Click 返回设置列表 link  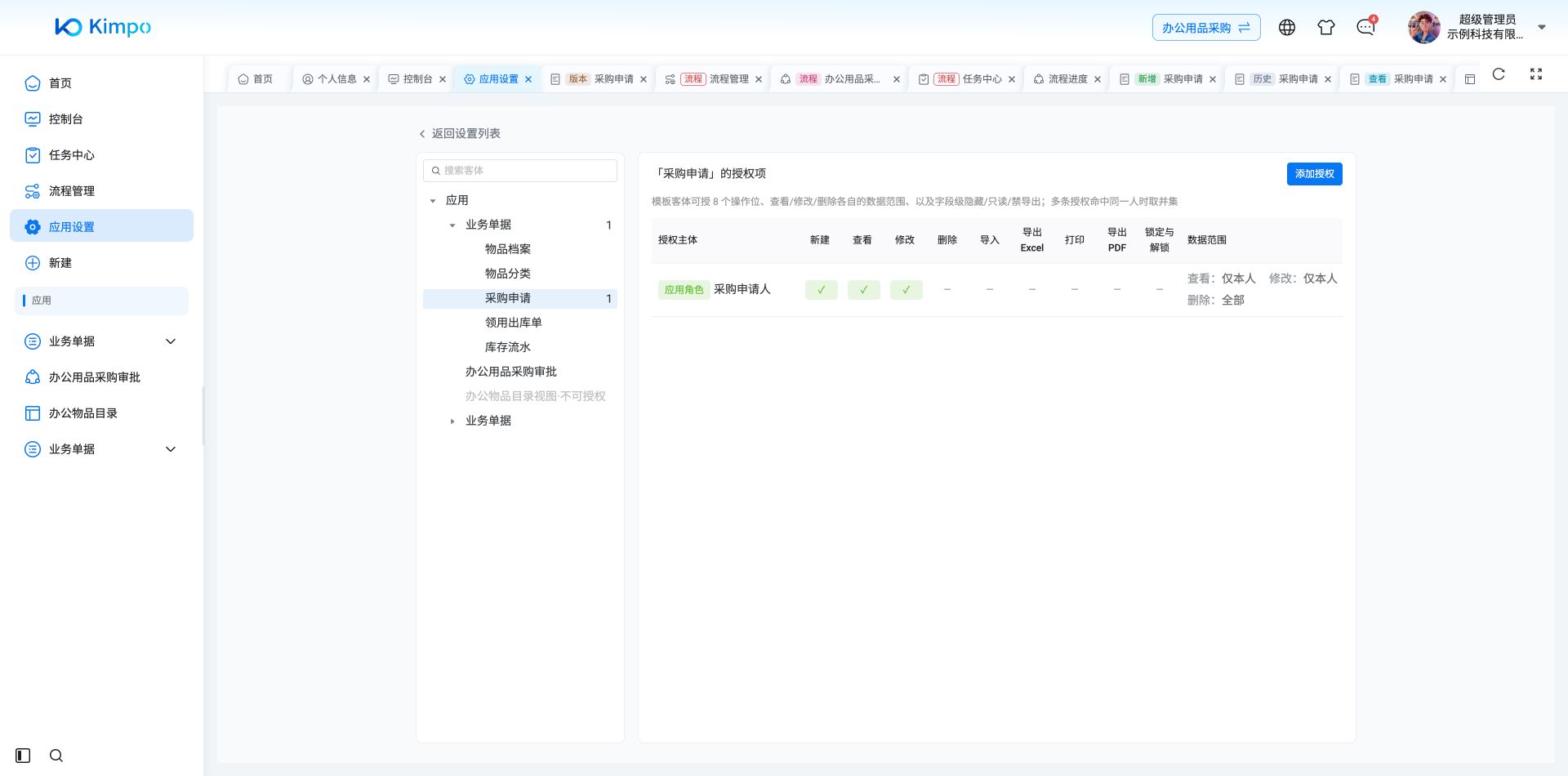click(459, 133)
